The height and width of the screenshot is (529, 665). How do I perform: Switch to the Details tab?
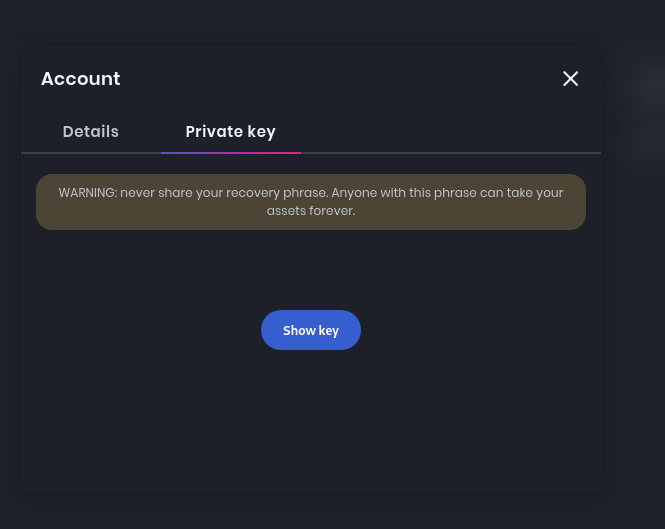click(x=91, y=132)
